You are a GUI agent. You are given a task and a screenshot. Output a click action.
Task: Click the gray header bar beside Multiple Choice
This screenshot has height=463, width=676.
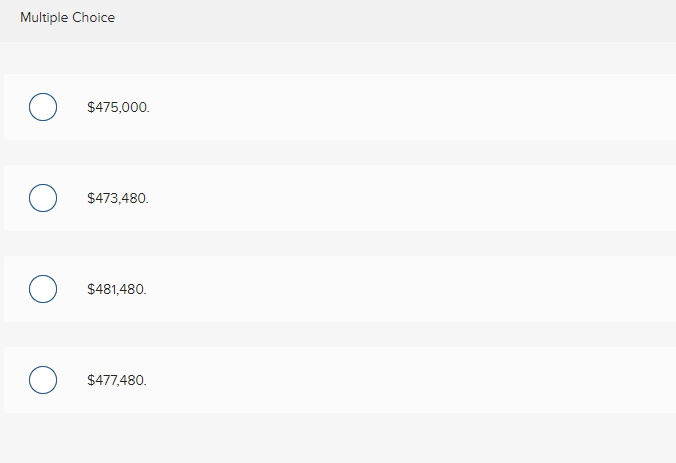coord(400,18)
